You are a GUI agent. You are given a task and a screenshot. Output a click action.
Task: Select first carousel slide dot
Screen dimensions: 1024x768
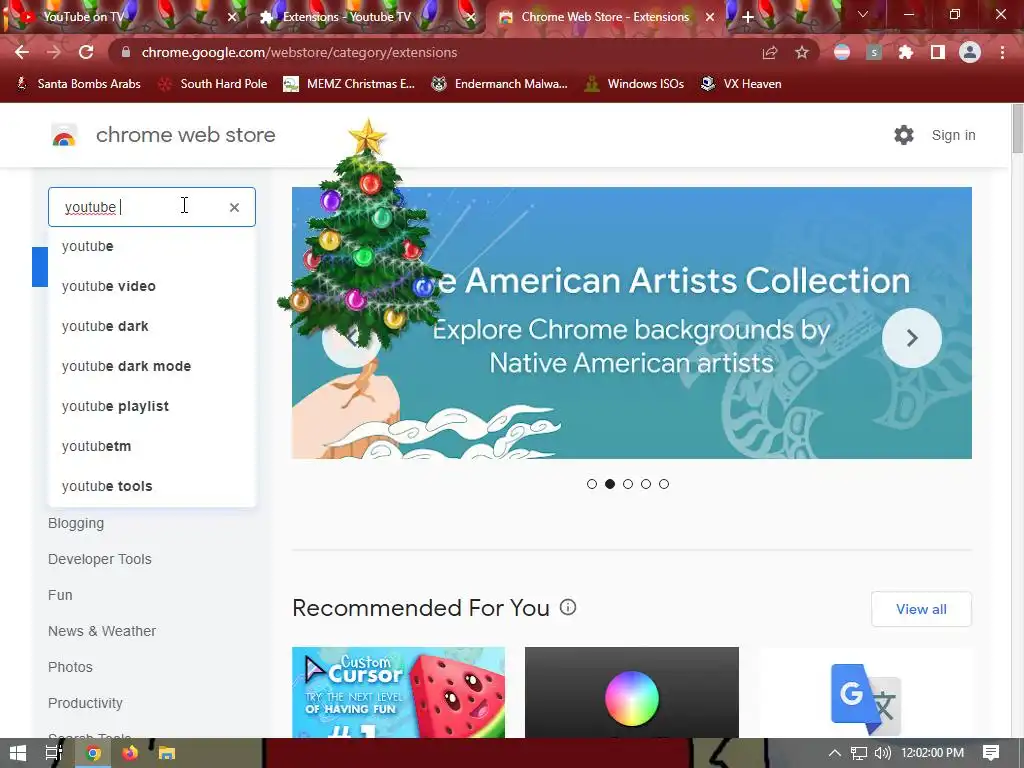click(x=592, y=484)
